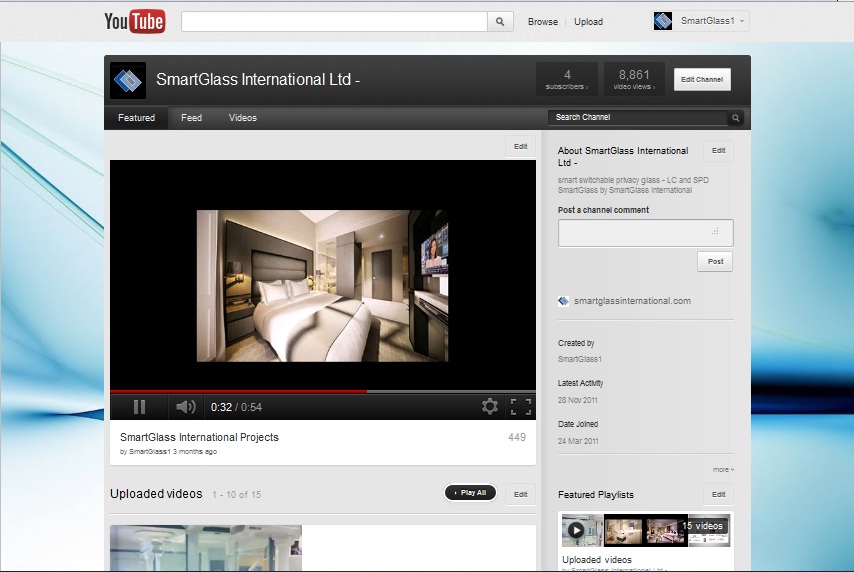Screen dimensions: 854x572
Task: Click the YouTube logo
Action: coord(135,22)
